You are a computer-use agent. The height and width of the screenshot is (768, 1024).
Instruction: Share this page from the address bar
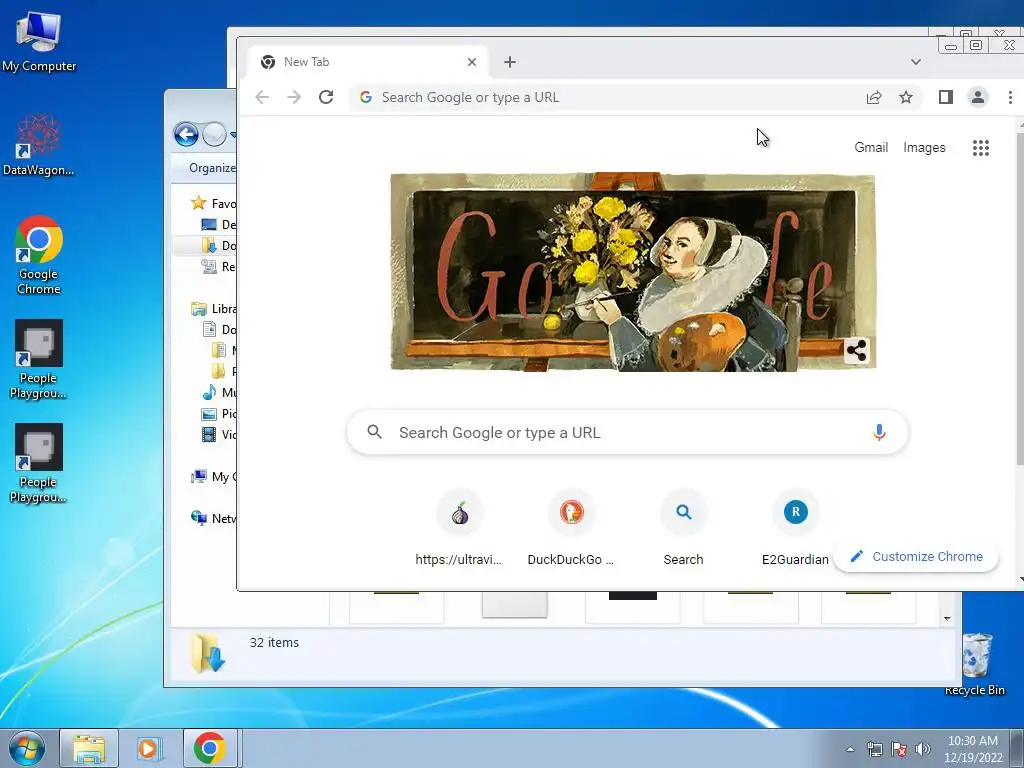click(x=874, y=97)
